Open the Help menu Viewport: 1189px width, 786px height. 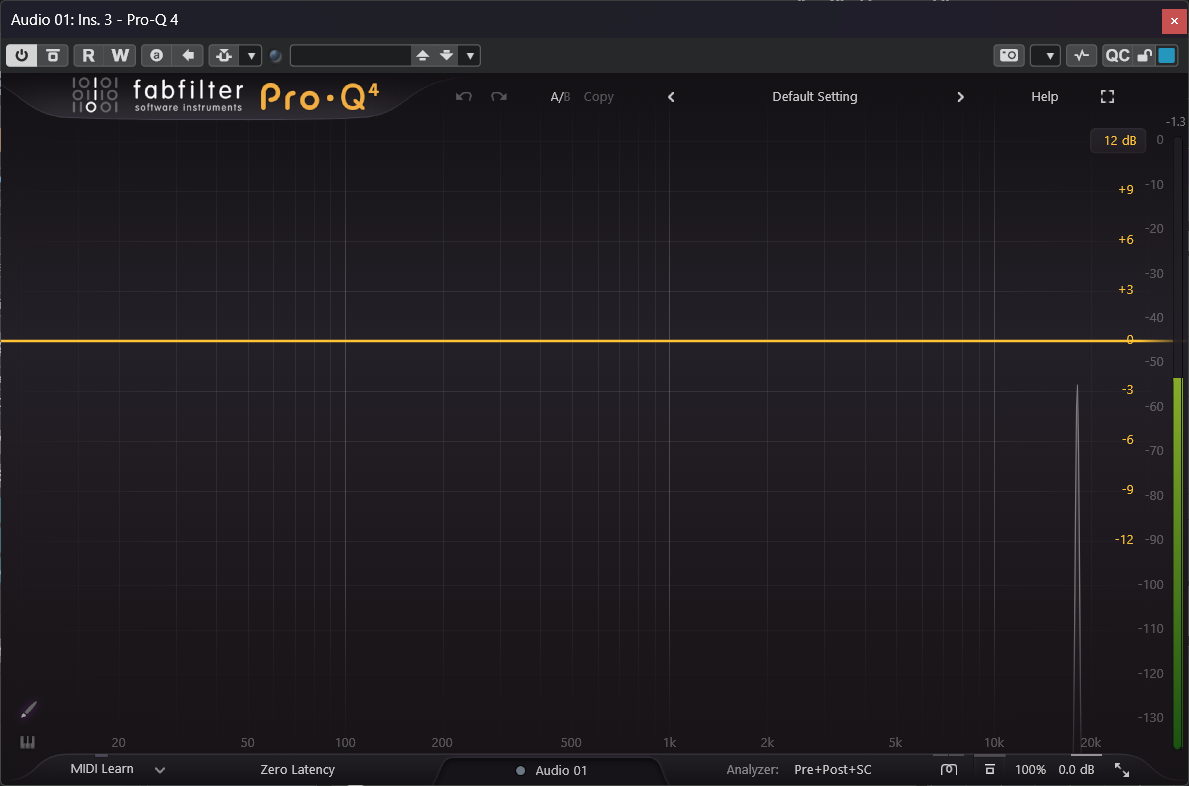[x=1044, y=96]
